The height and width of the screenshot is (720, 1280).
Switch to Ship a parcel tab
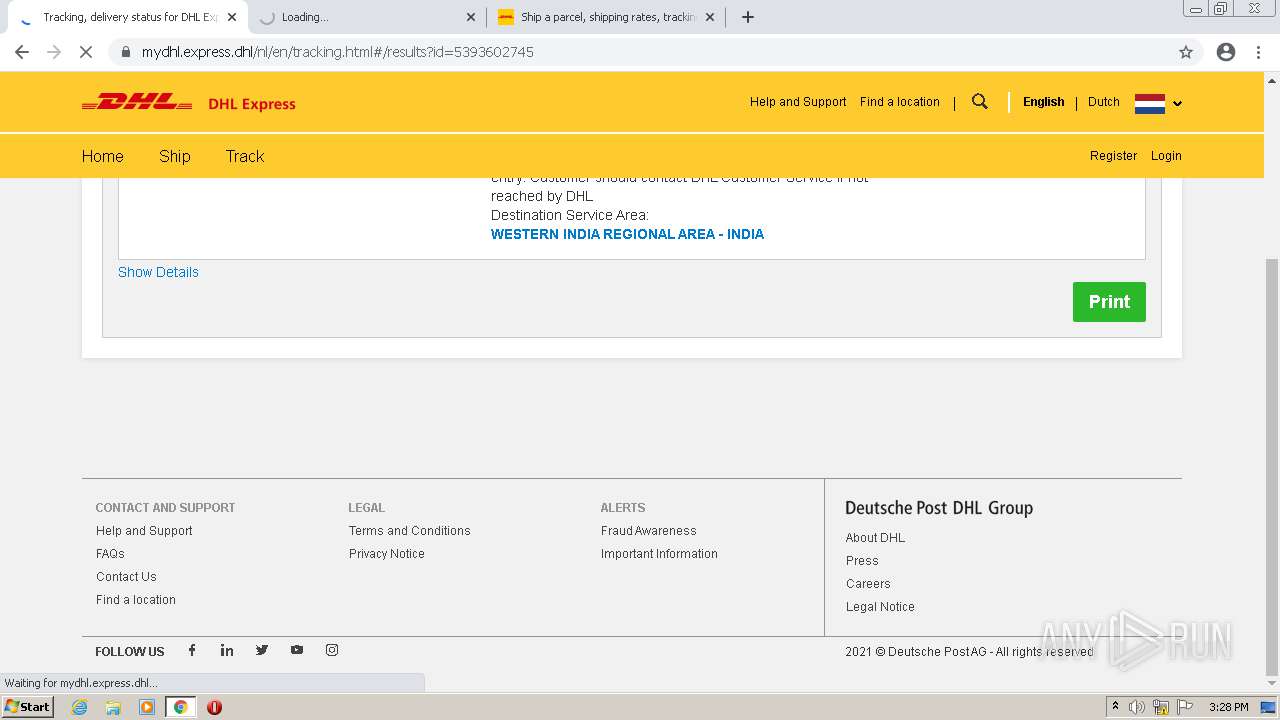[606, 17]
